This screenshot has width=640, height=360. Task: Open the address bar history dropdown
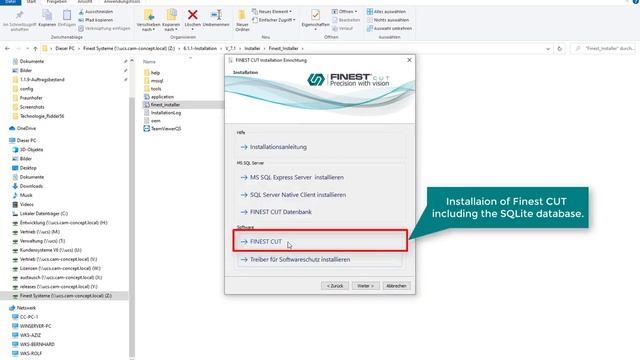coord(548,49)
